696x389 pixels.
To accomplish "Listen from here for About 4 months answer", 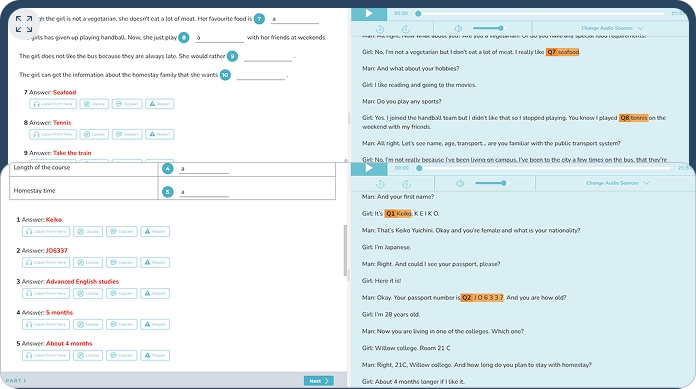I will [46, 355].
